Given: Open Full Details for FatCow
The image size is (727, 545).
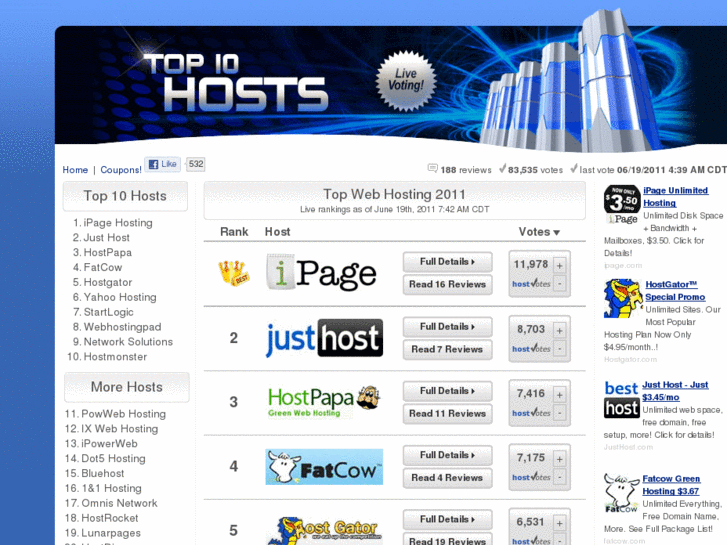Looking at the screenshot, I should tap(447, 455).
